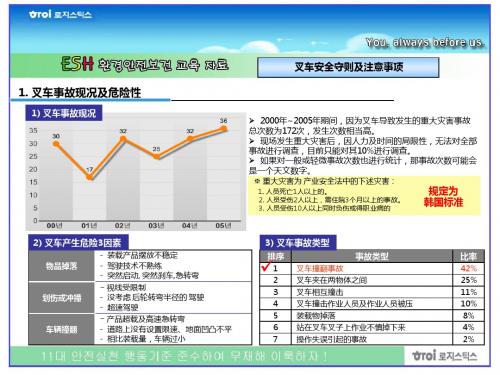Click the red 42% ratio cell

coord(469,268)
